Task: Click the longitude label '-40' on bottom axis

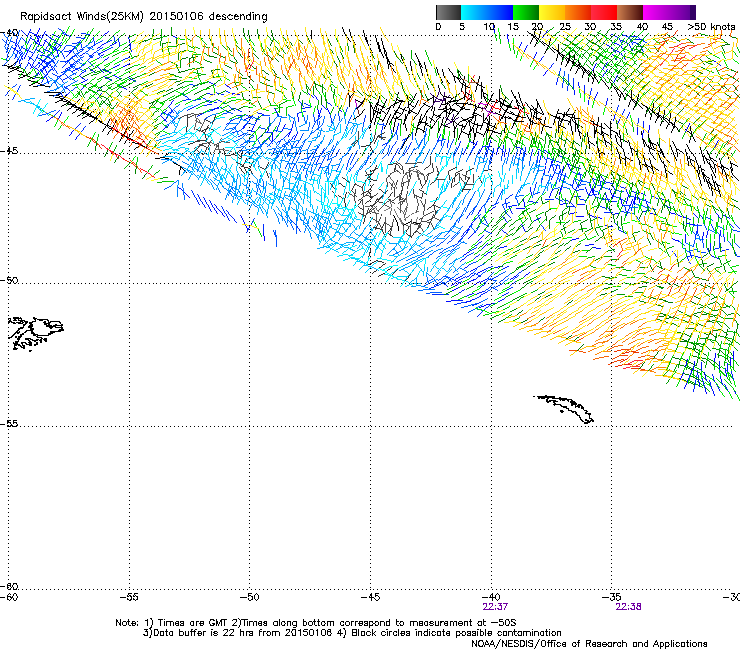Action: pyautogui.click(x=491, y=597)
